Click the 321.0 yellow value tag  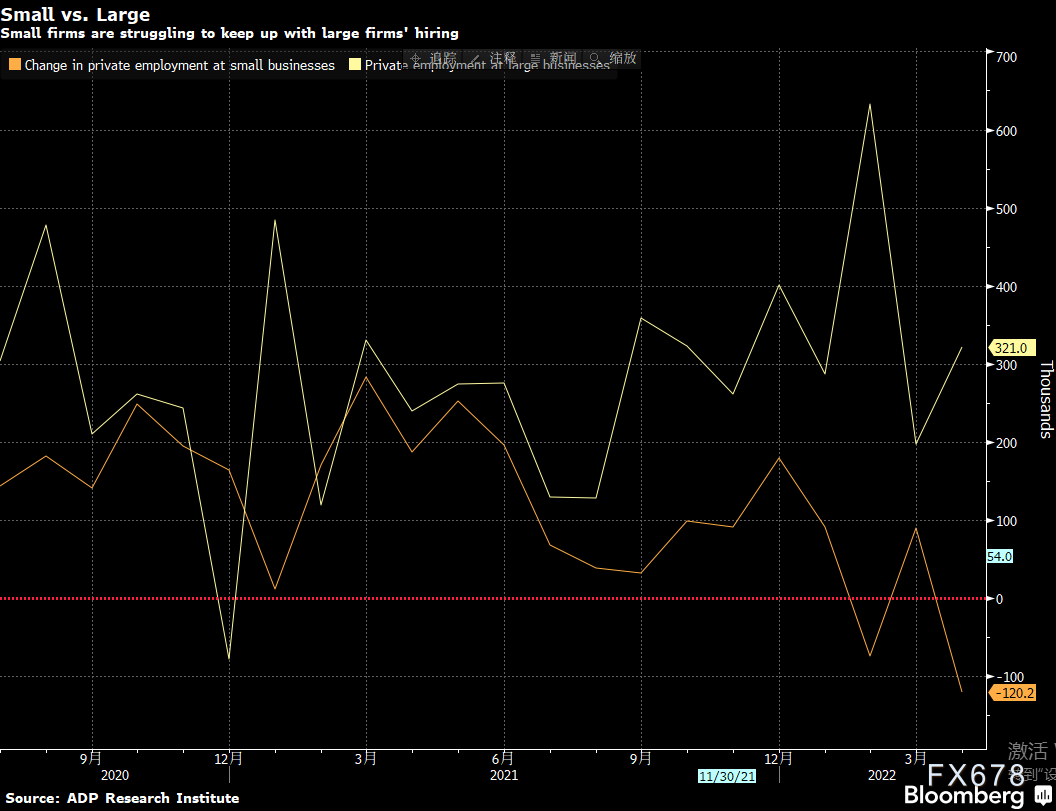1011,348
